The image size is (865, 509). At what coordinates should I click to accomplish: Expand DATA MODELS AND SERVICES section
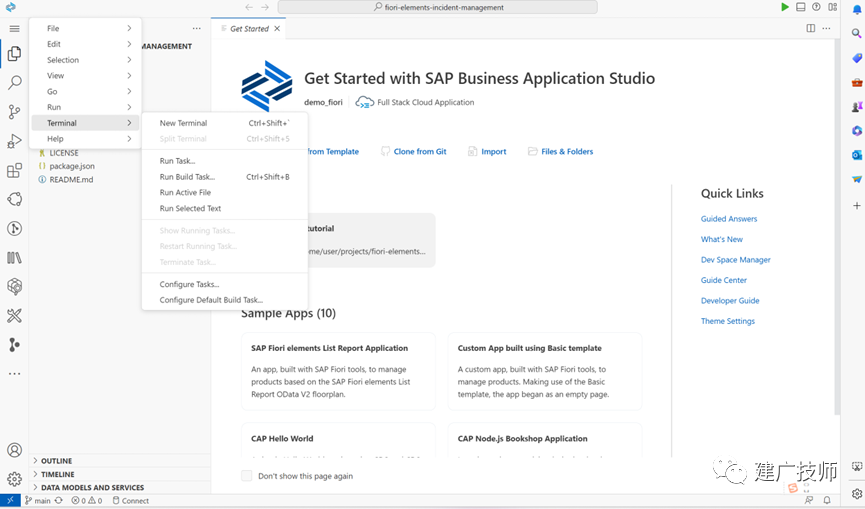coord(120,487)
